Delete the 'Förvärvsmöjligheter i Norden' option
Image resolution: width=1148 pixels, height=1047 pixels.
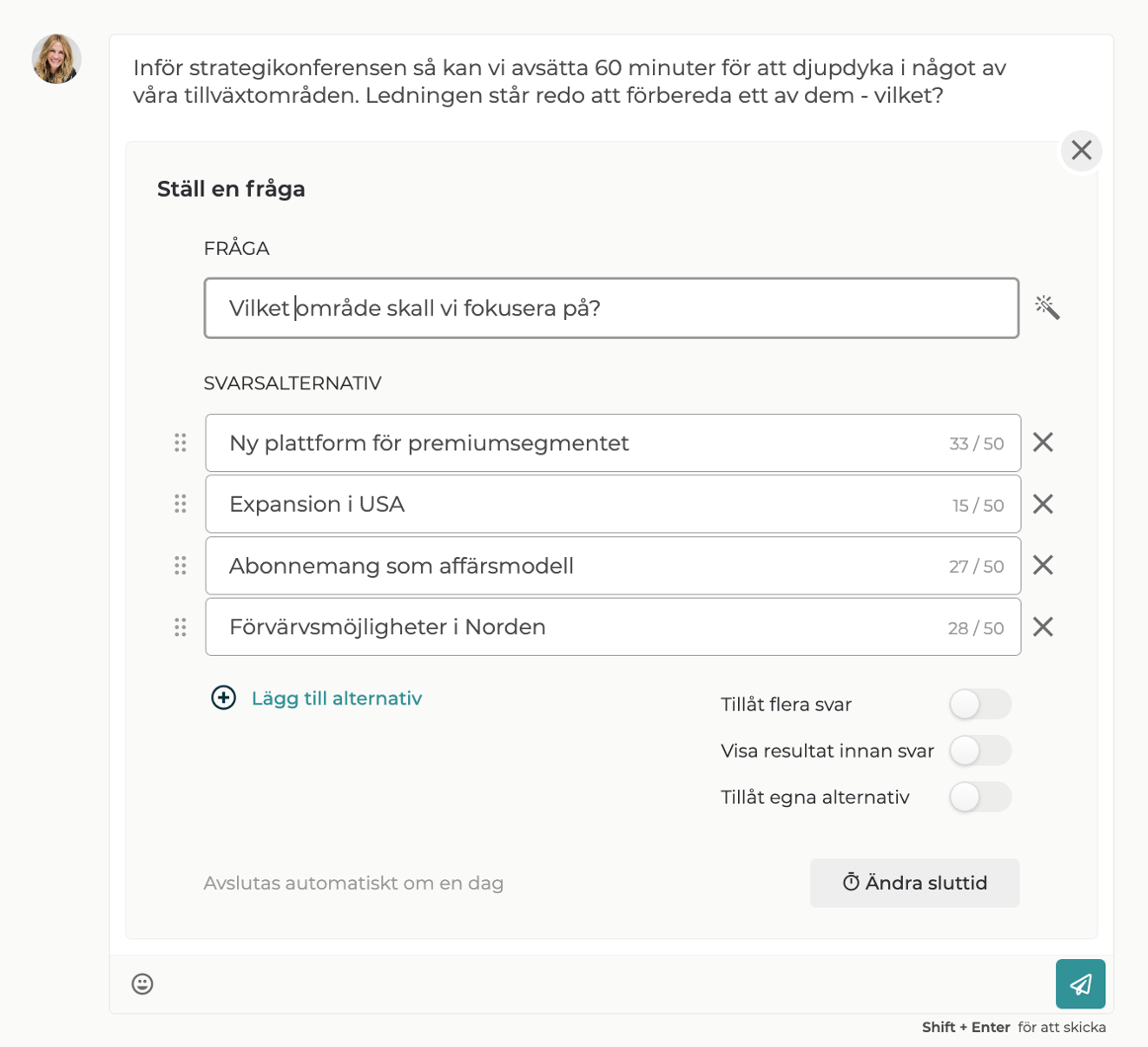(x=1042, y=627)
